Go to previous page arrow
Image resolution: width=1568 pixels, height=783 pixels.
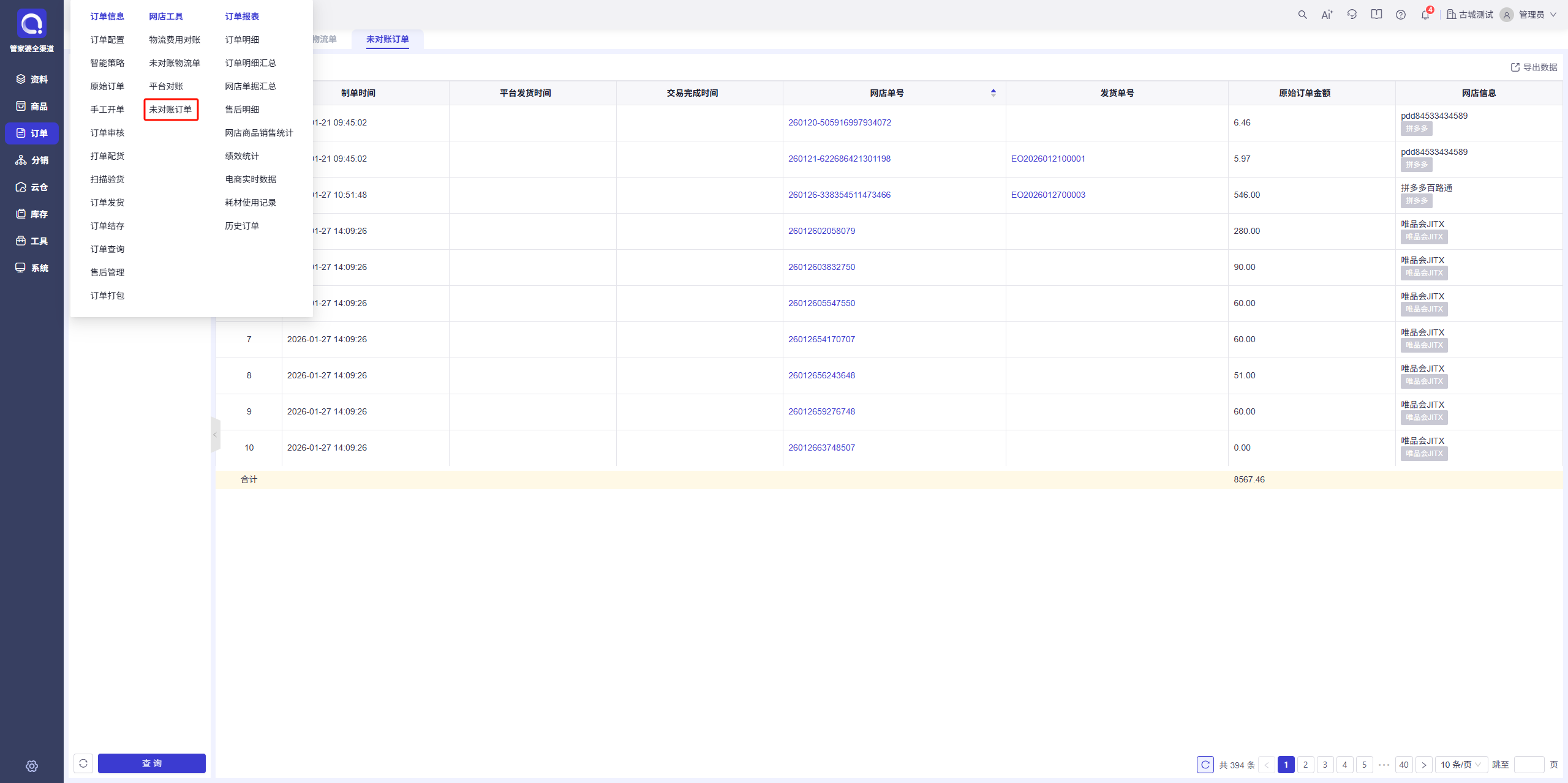pyautogui.click(x=1267, y=765)
